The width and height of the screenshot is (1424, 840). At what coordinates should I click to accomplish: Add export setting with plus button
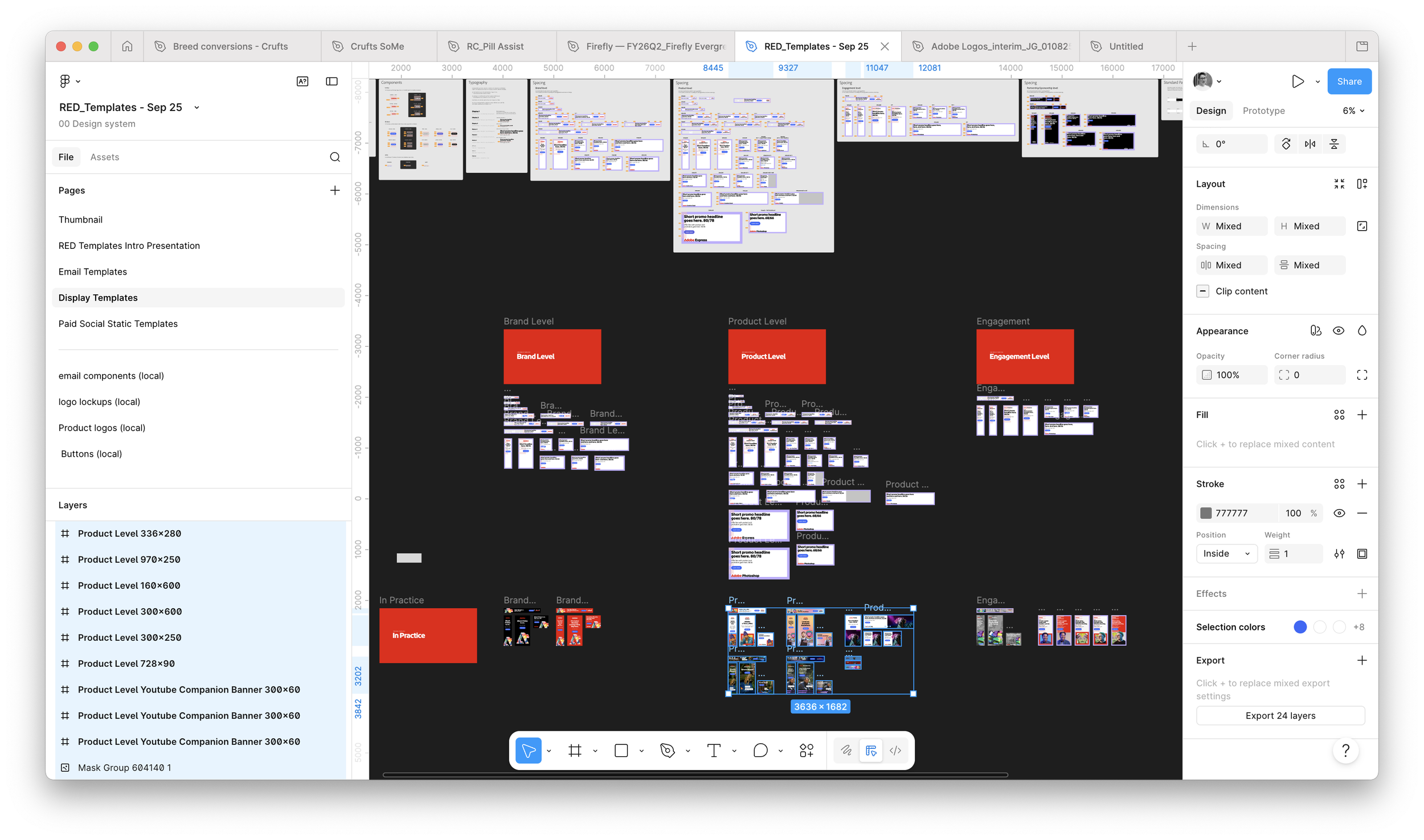click(x=1362, y=660)
